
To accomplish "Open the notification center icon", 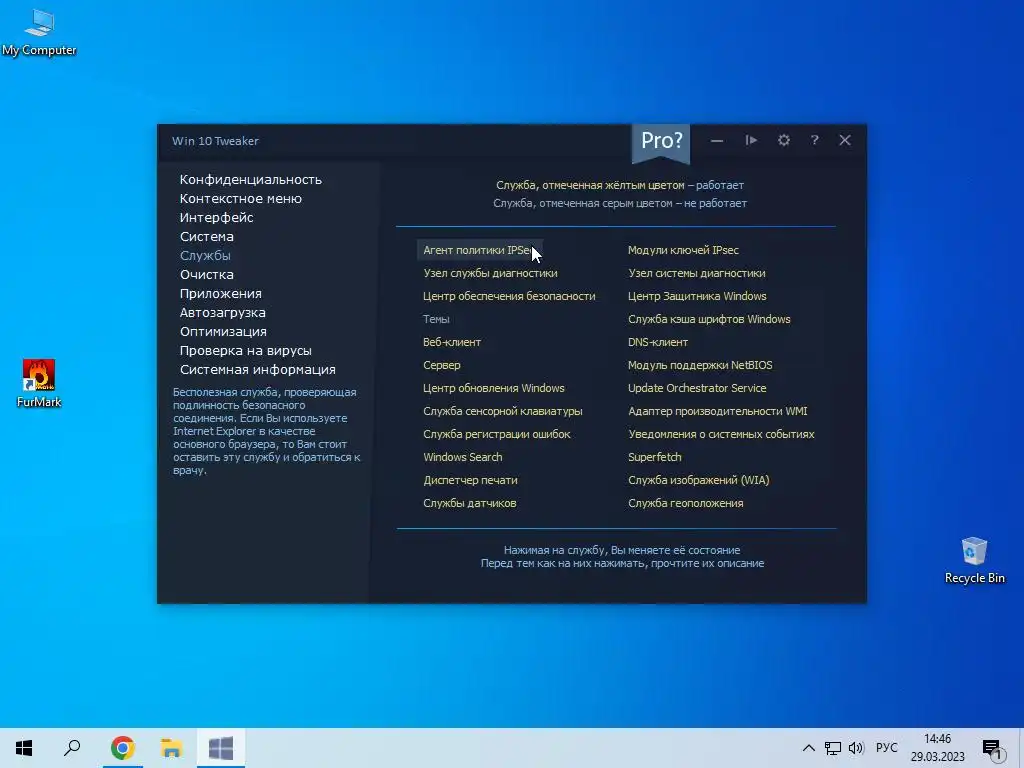I will (993, 750).
